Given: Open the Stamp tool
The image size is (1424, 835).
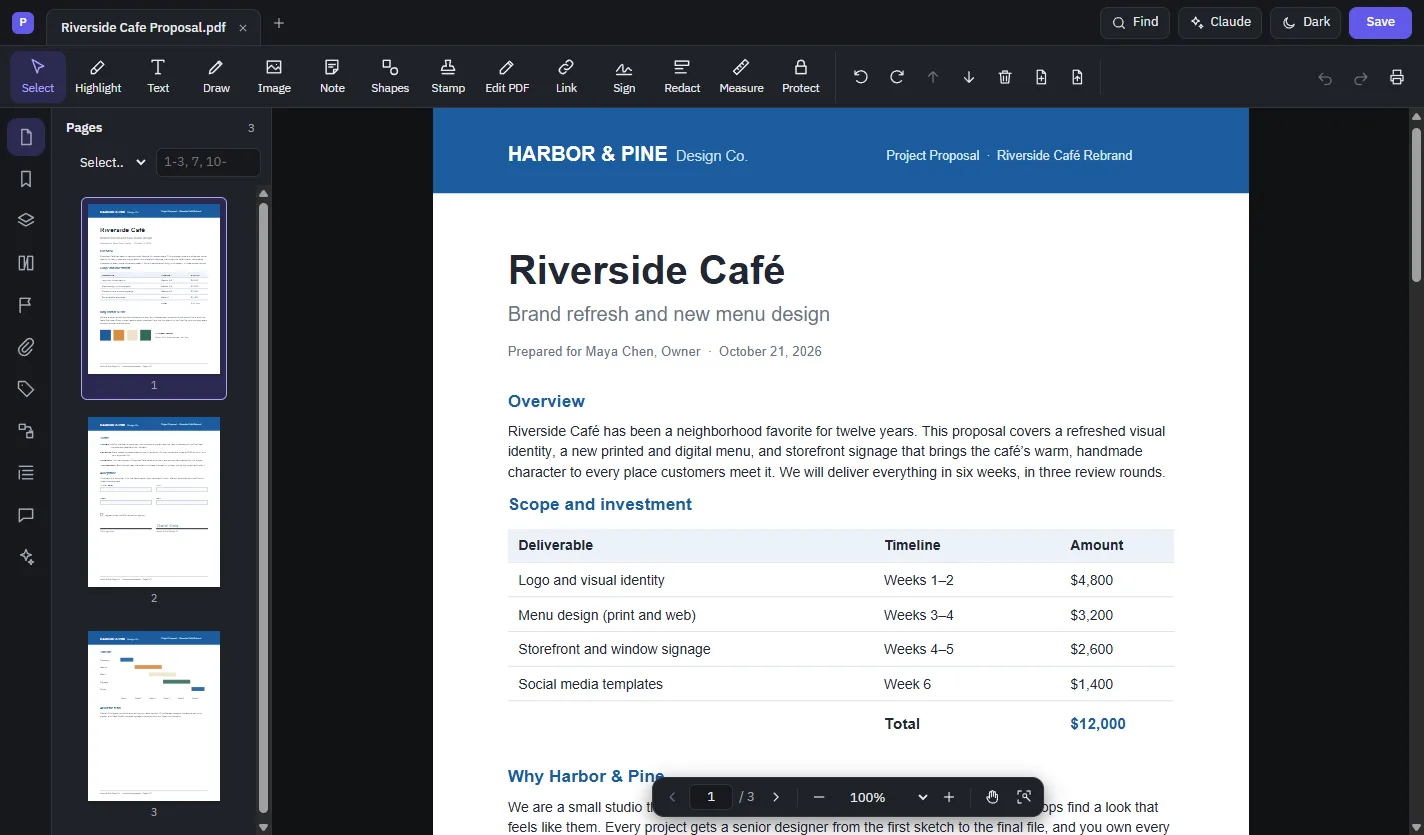Looking at the screenshot, I should point(448,77).
